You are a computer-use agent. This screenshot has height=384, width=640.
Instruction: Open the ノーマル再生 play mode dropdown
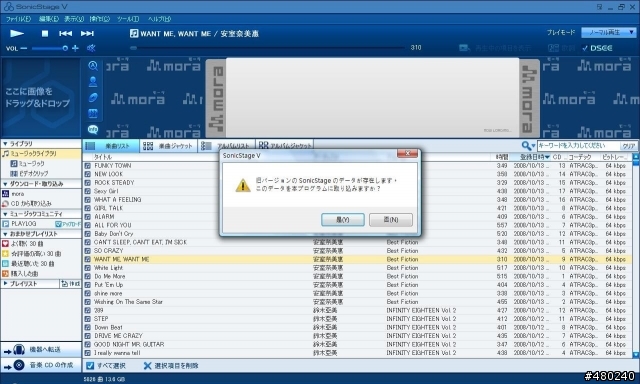coord(609,32)
